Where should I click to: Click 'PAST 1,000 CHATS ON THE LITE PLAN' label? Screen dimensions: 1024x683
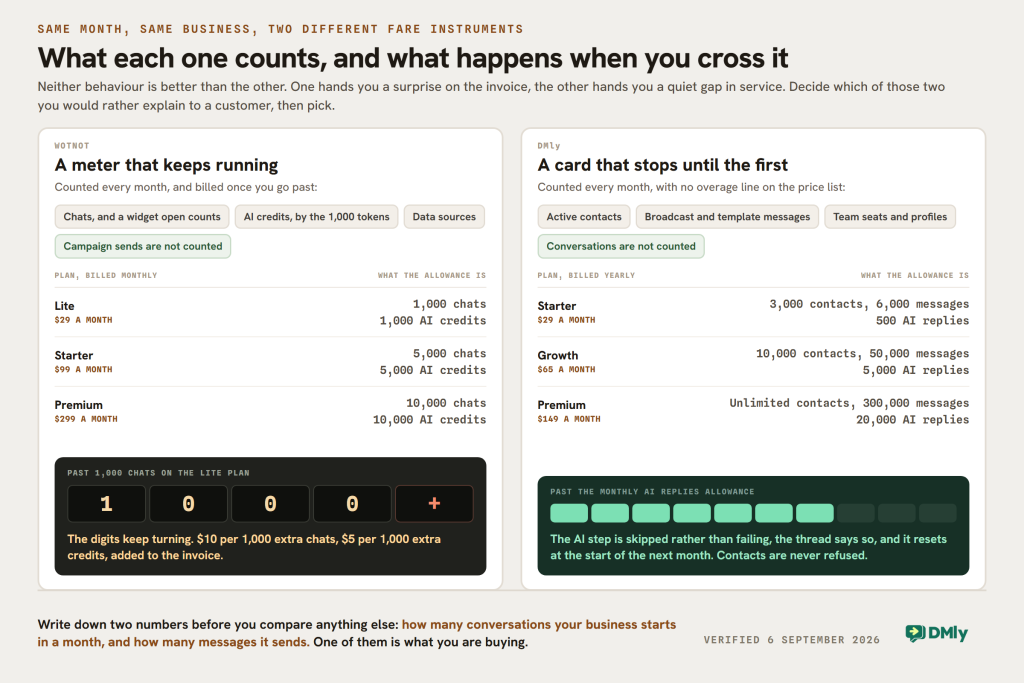click(158, 473)
